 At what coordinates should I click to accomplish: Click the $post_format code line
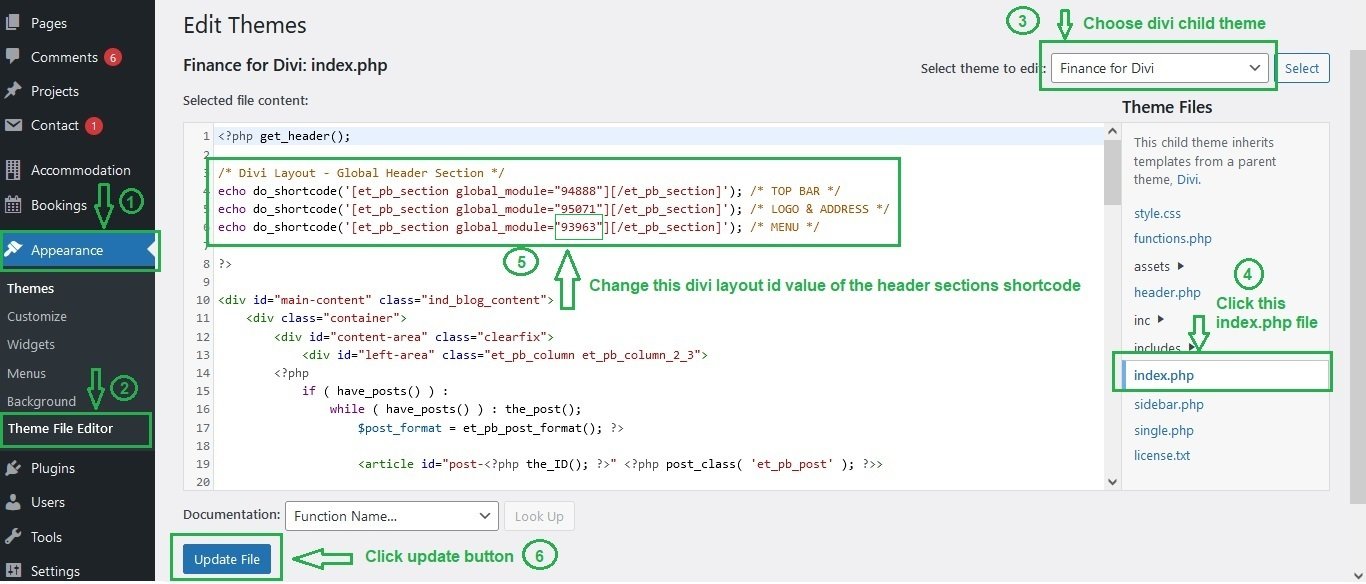[x=490, y=427]
